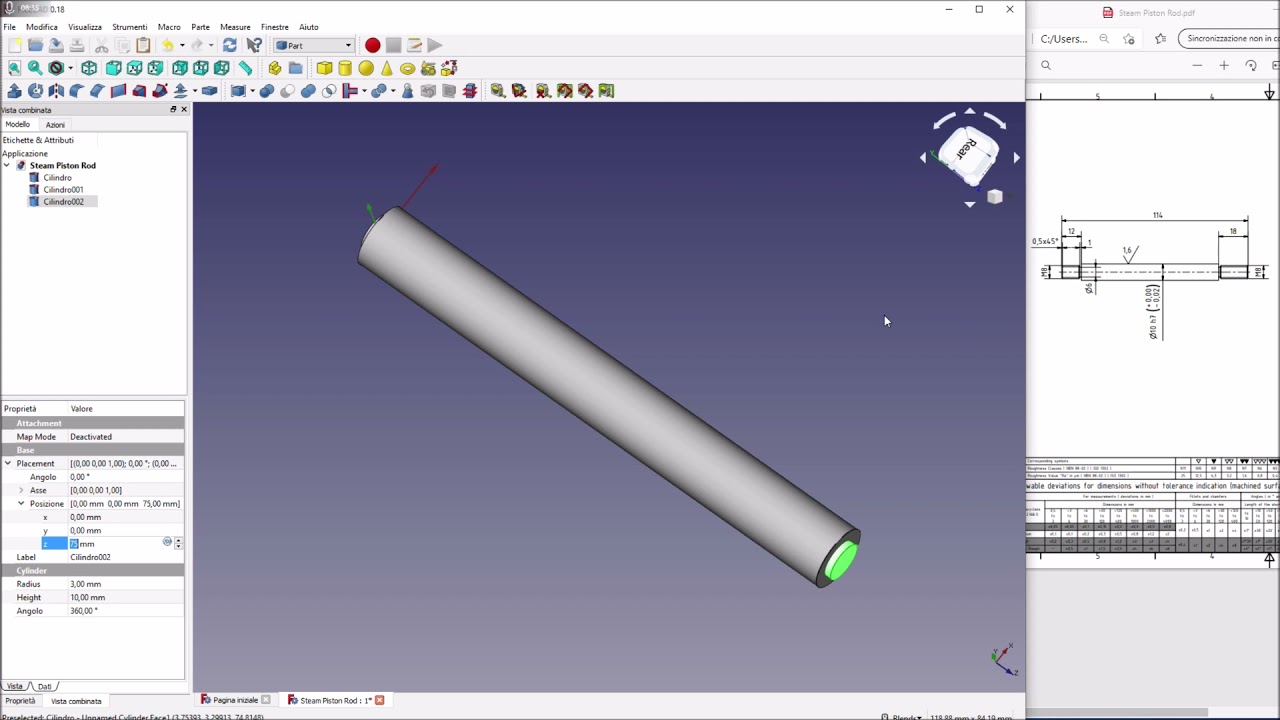Screen dimensions: 1280x720
Task: Open the workbench selector showing Part
Action: coord(314,45)
